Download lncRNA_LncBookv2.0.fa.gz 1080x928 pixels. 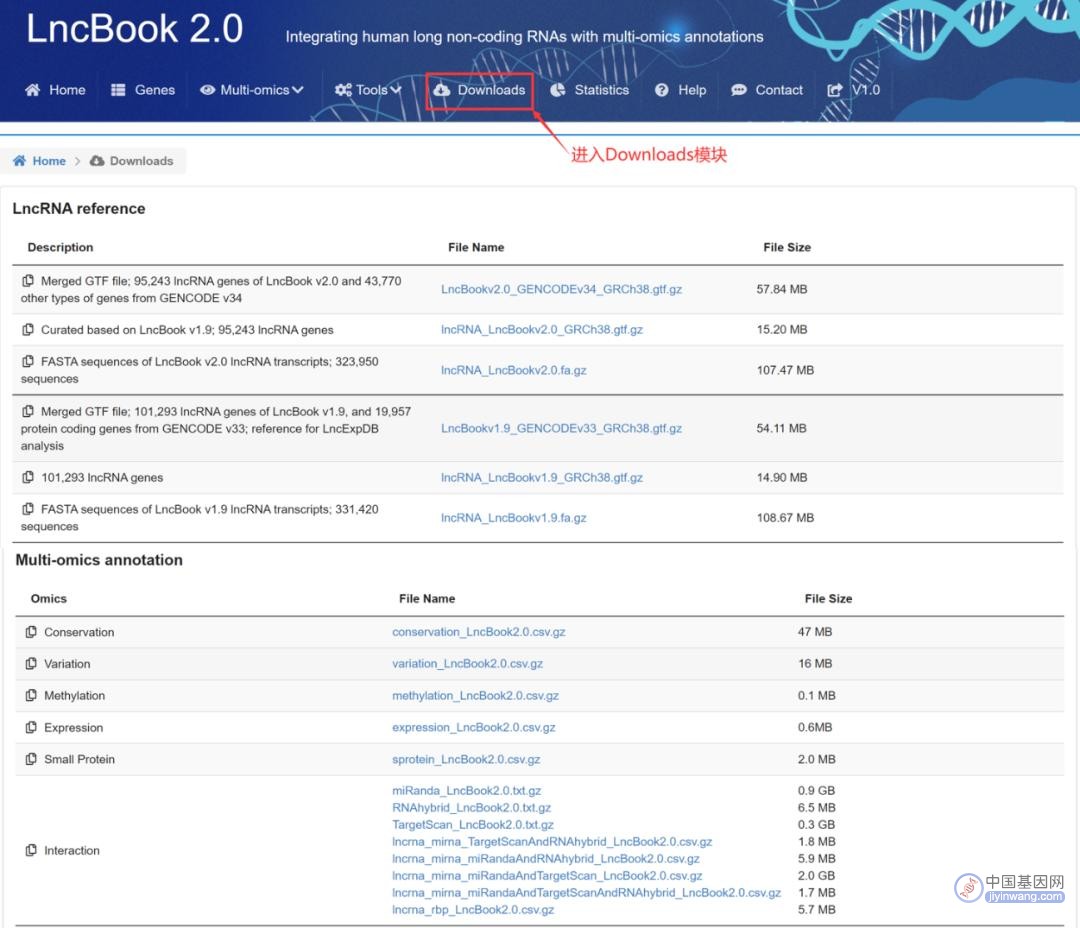tap(514, 371)
